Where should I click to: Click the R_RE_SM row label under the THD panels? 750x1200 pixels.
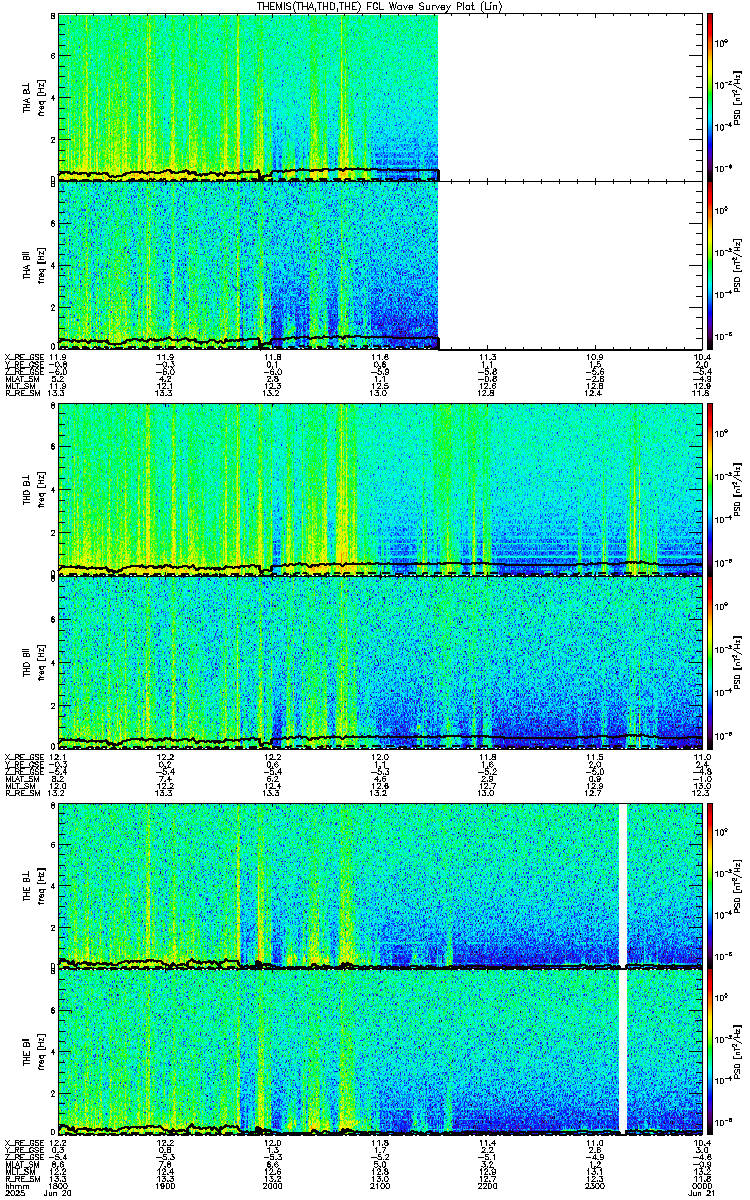(x=24, y=792)
